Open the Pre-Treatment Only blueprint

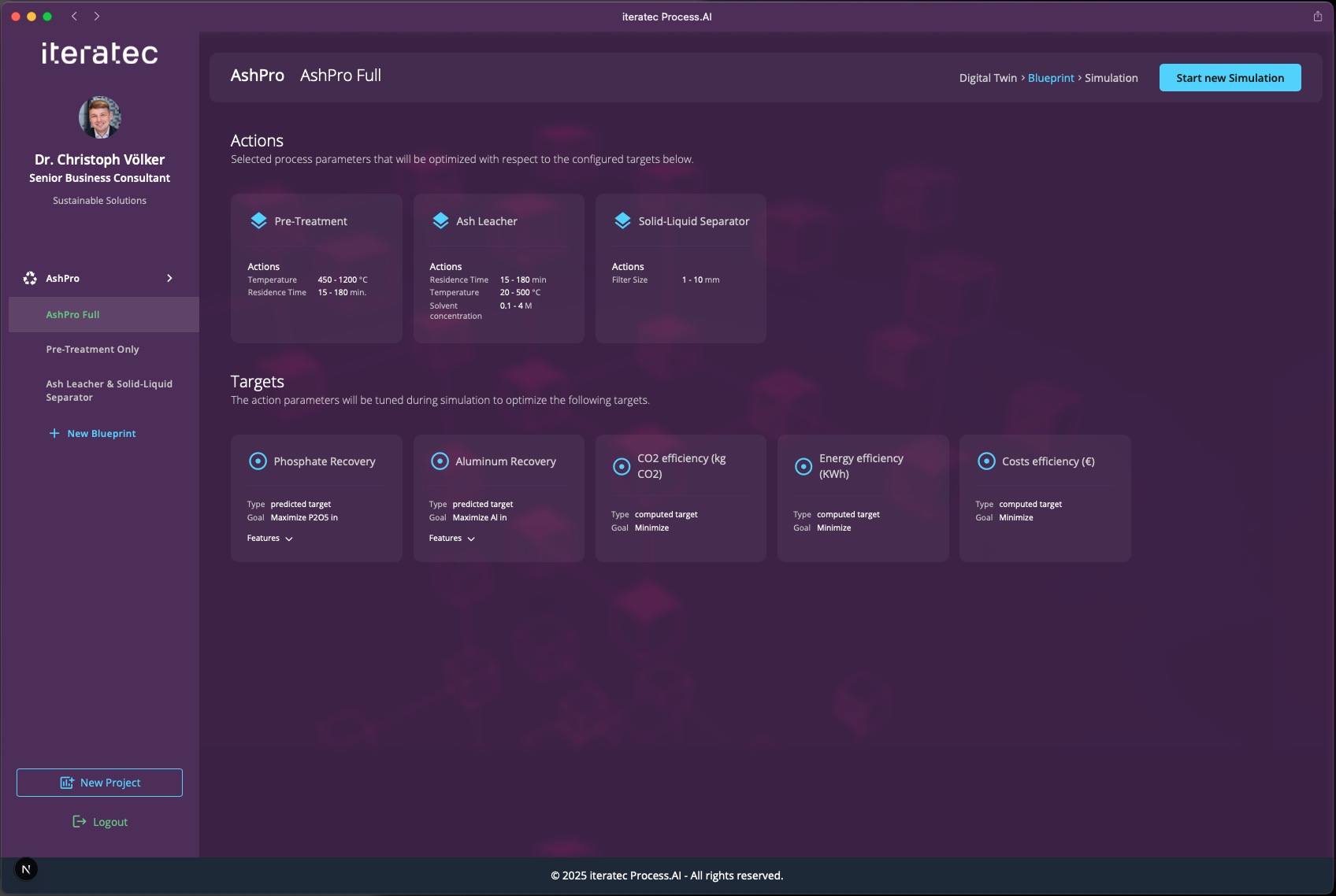point(92,350)
